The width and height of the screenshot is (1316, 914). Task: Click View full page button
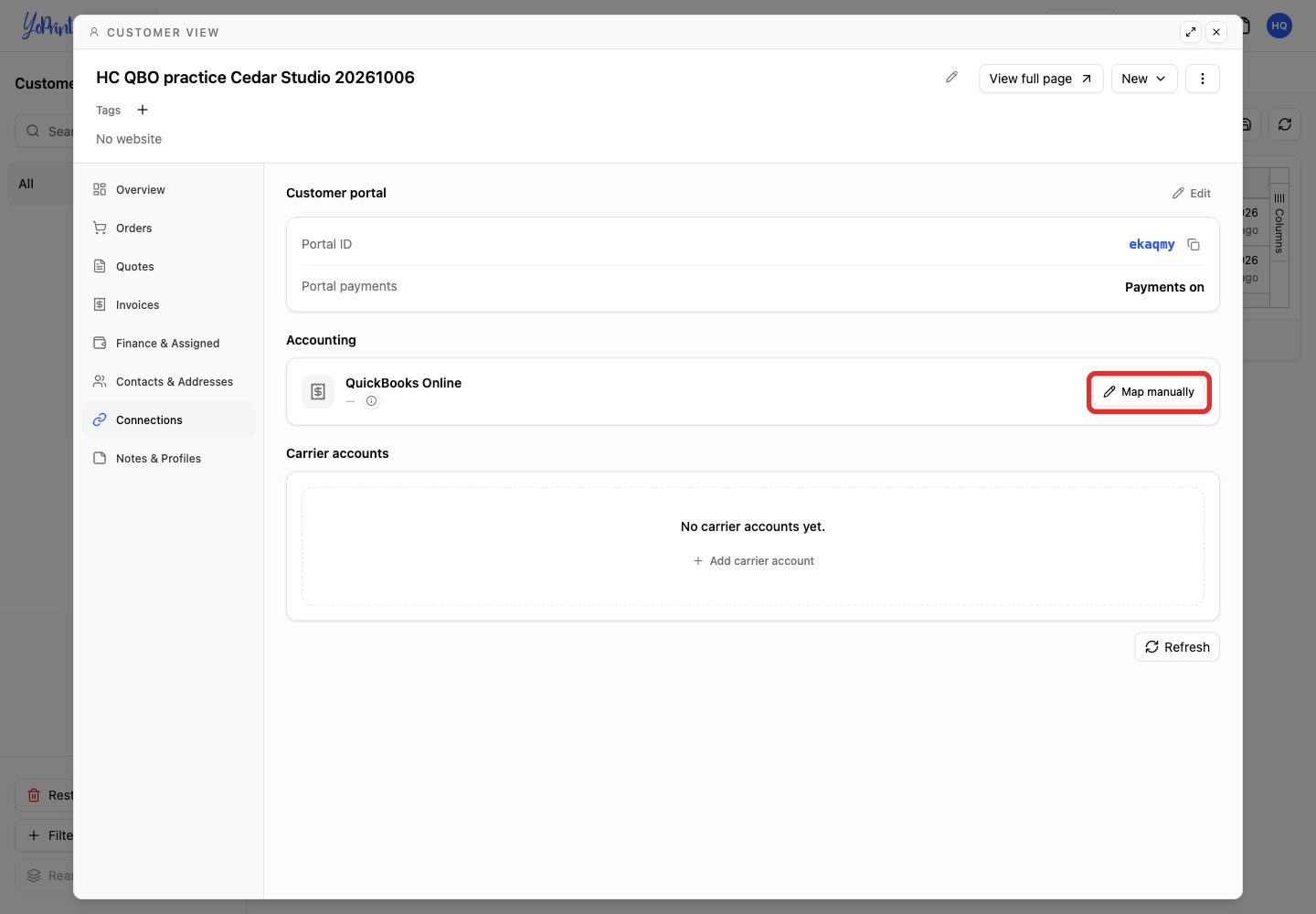click(1041, 79)
